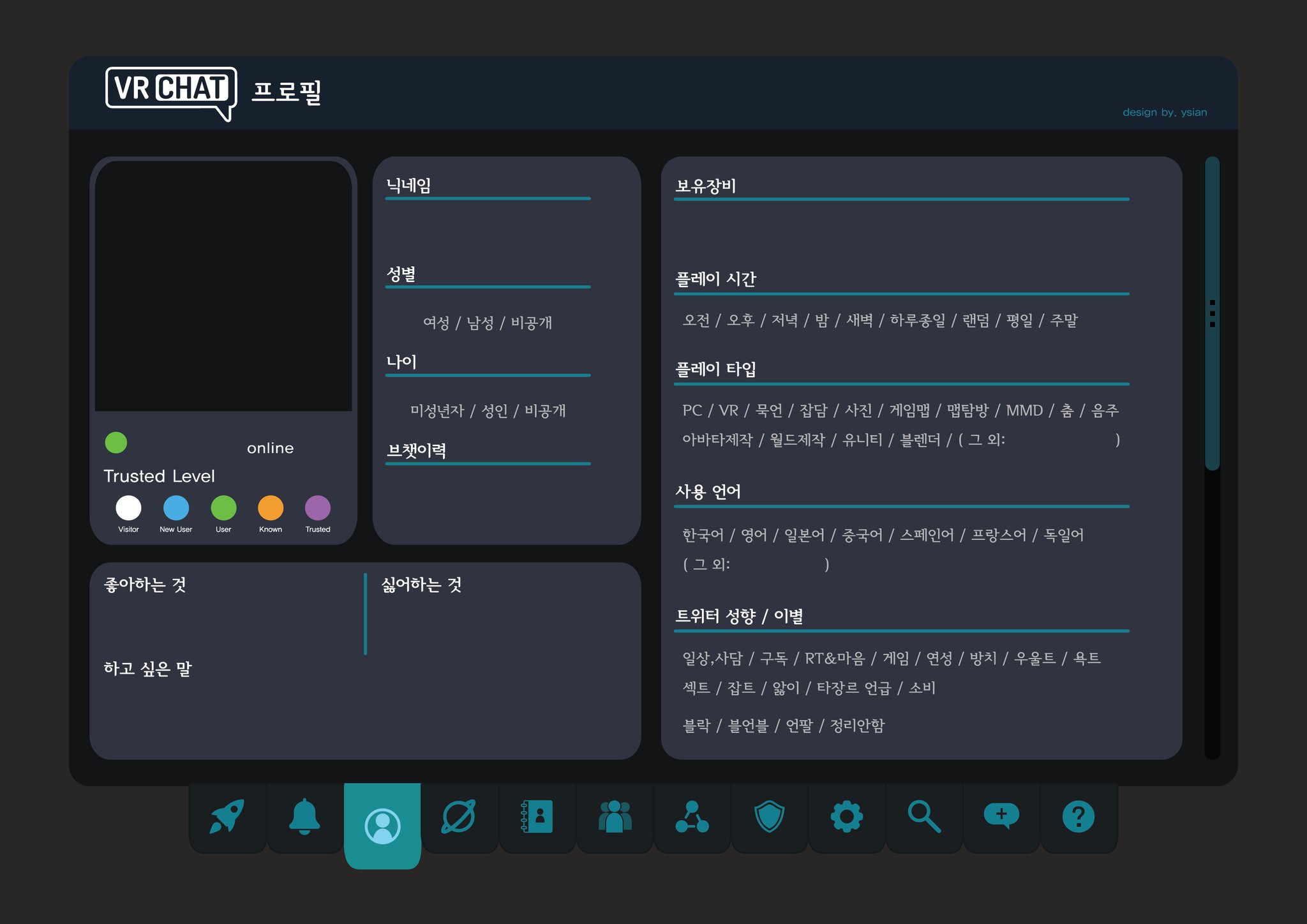The image size is (1307, 924).
Task: Open the feedback chat bubble icon
Action: 1001,817
